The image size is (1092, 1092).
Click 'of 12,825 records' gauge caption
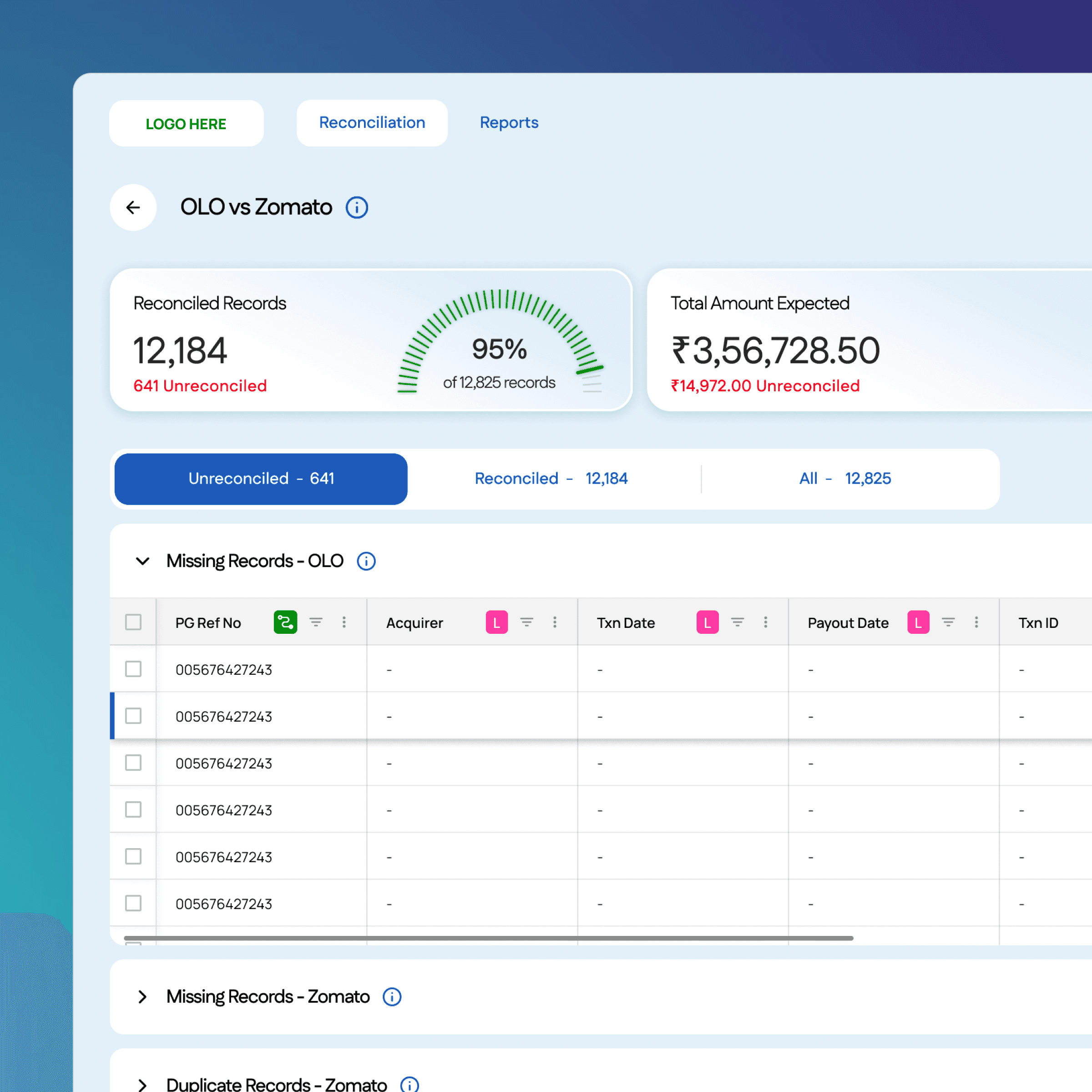tap(499, 383)
